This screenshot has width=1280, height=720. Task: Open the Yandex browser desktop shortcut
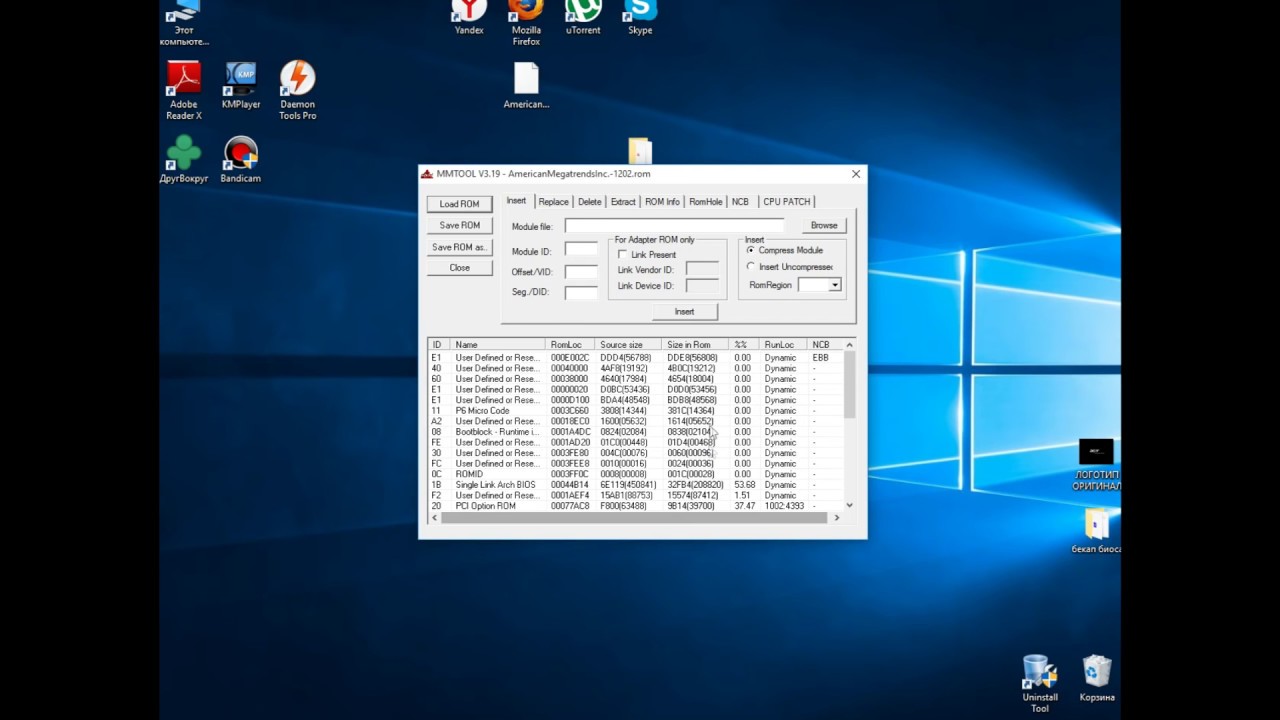(468, 18)
